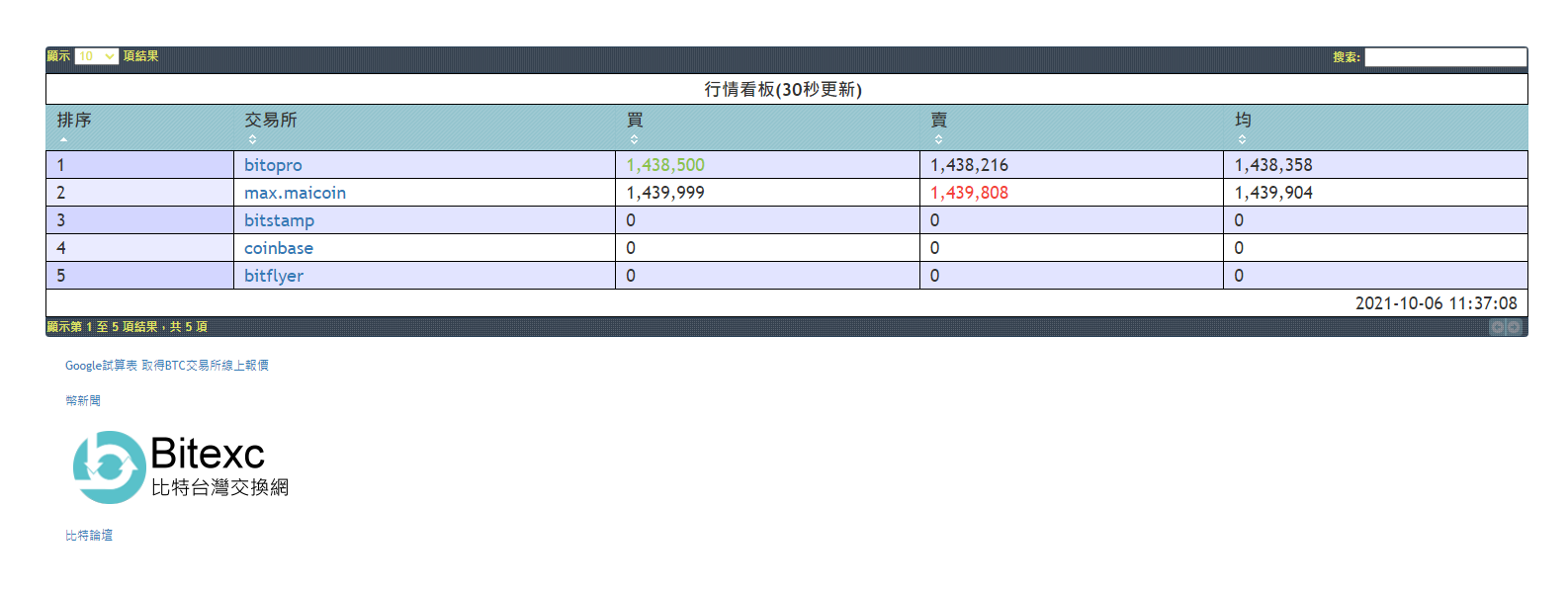The image size is (1568, 590).
Task: Click the 比特台灣交換網 tagline text
Action: click(x=219, y=487)
